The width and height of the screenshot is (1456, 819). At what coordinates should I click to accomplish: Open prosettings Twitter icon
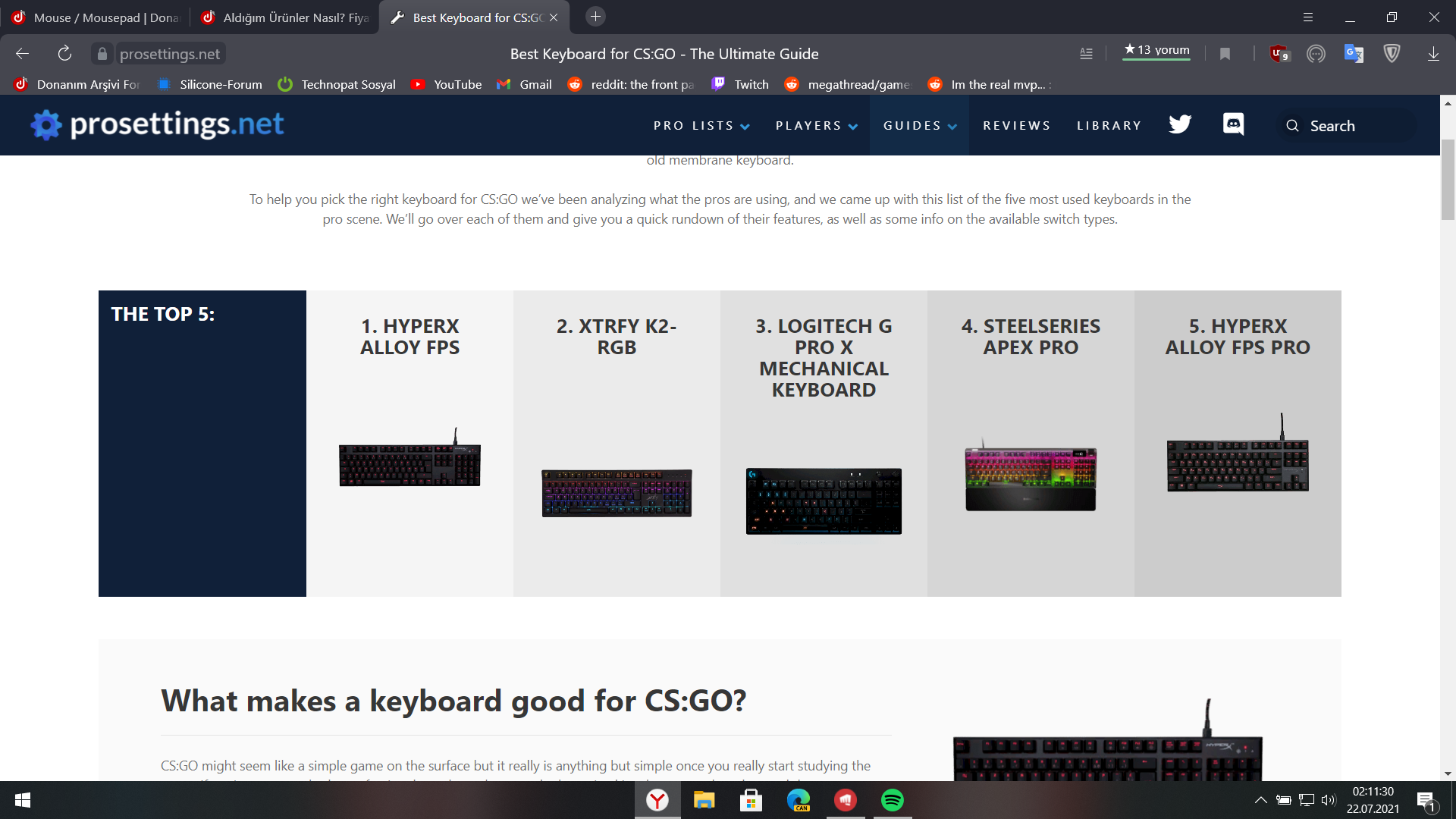point(1180,124)
